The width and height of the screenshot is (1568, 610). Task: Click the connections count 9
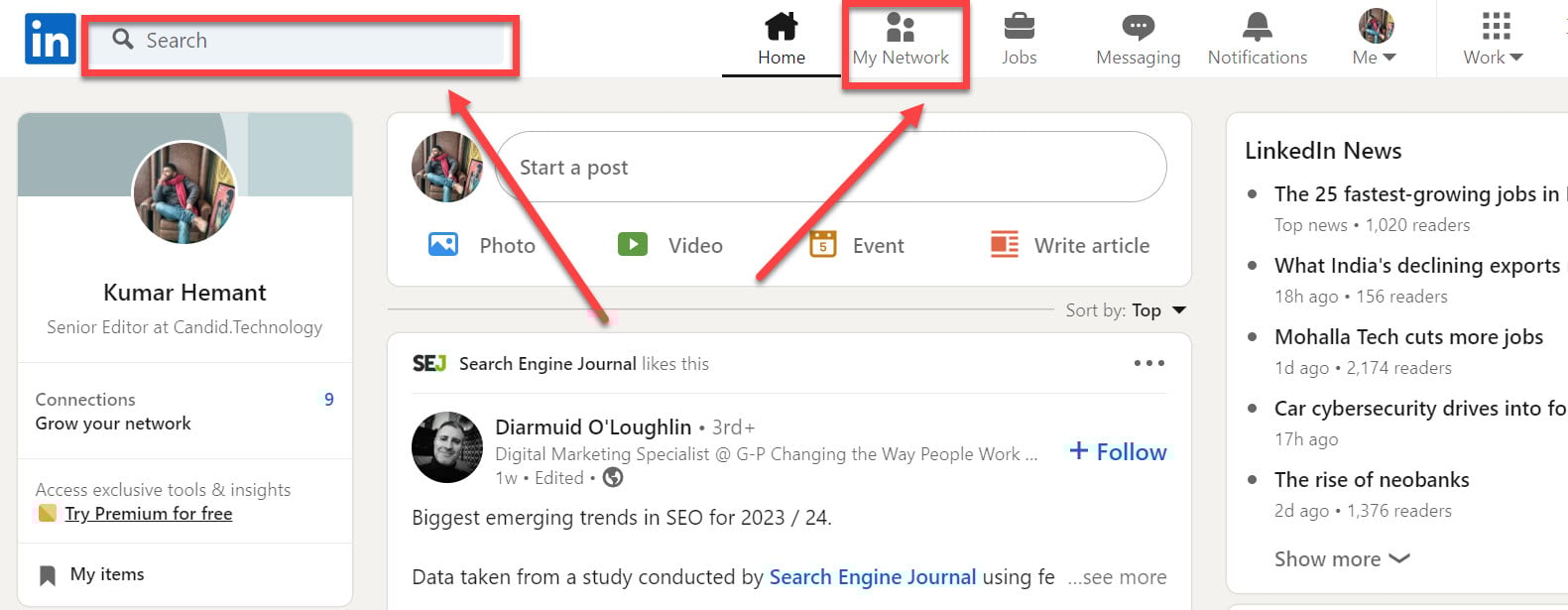coord(329,399)
